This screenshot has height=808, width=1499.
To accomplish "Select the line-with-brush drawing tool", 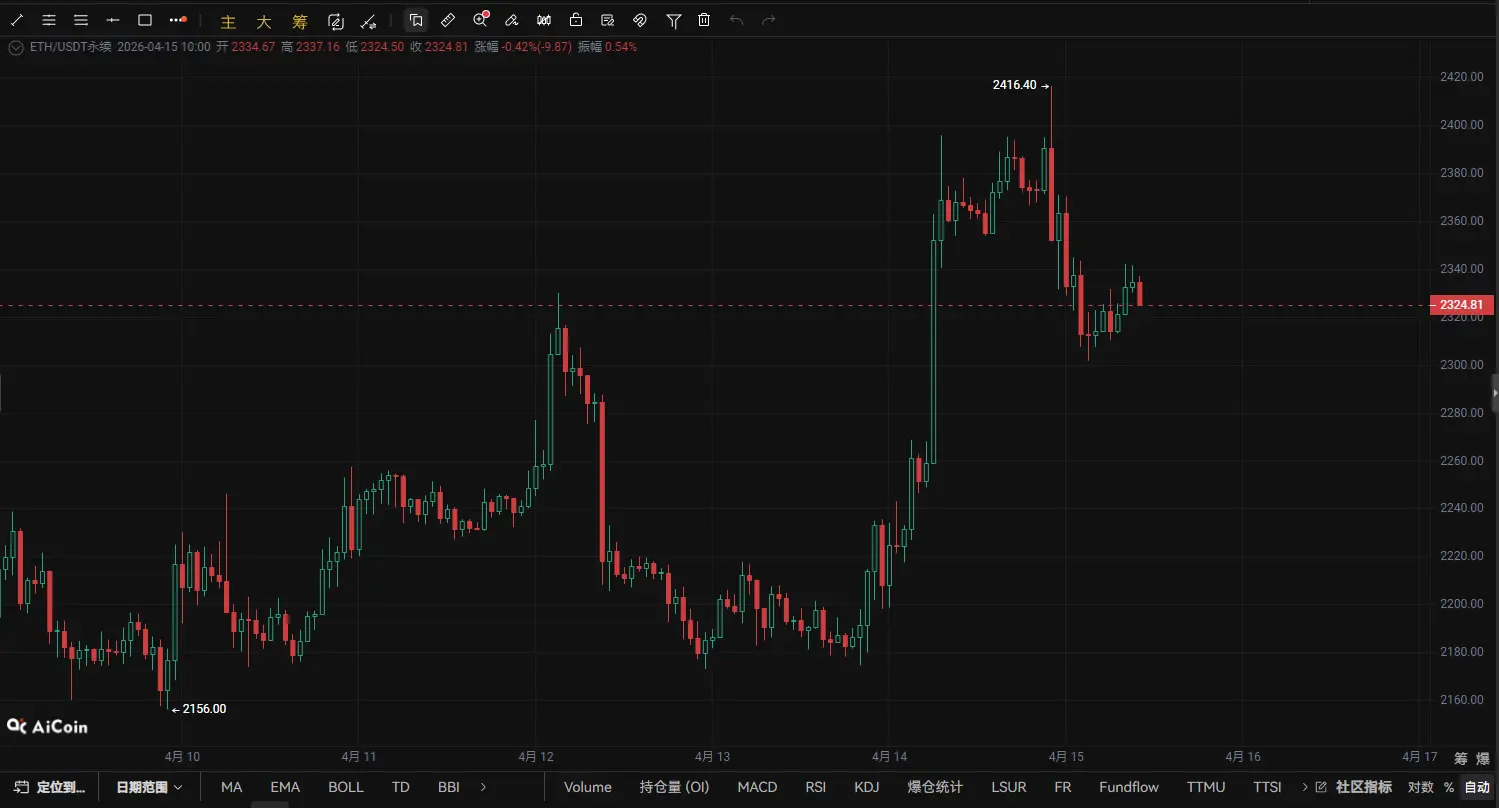I will coord(368,20).
